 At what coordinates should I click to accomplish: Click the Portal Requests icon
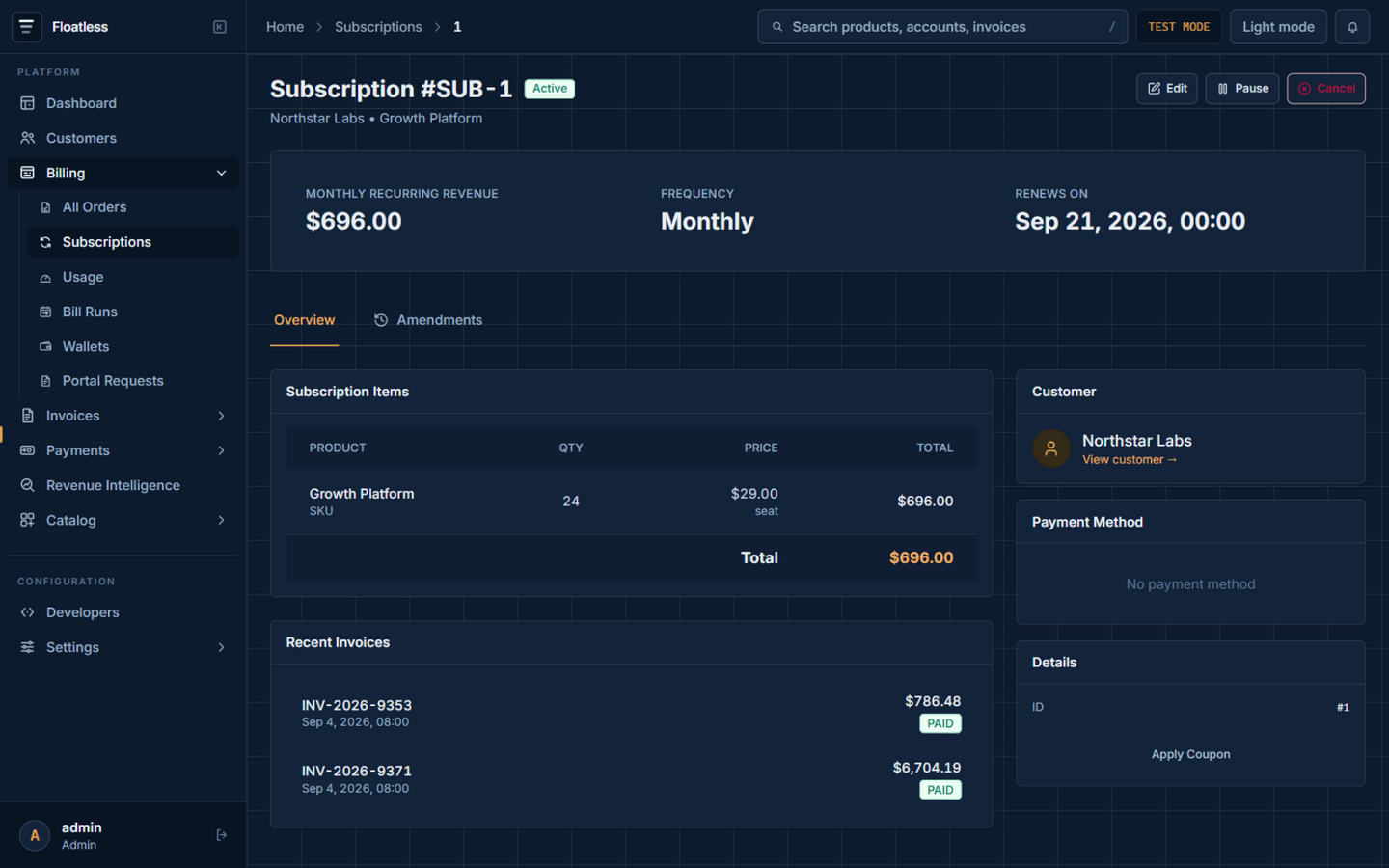coord(45,381)
